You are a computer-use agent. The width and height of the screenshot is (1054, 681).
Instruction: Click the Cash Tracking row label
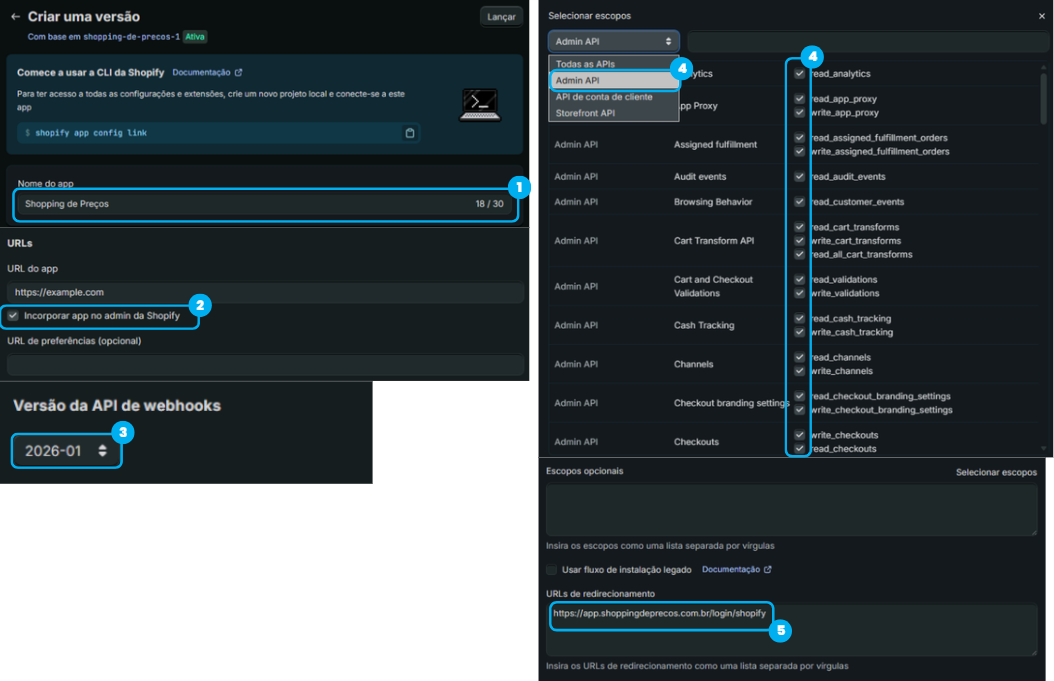[x=704, y=325]
